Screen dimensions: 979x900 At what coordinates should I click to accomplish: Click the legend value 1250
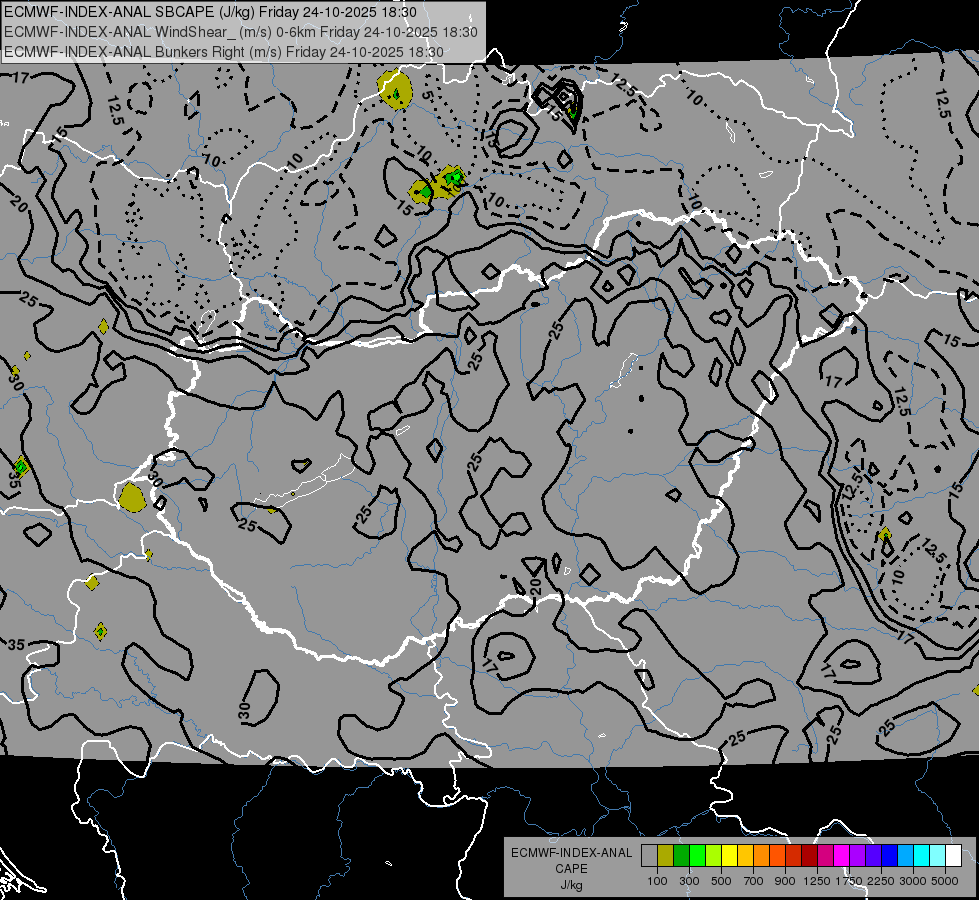[817, 881]
